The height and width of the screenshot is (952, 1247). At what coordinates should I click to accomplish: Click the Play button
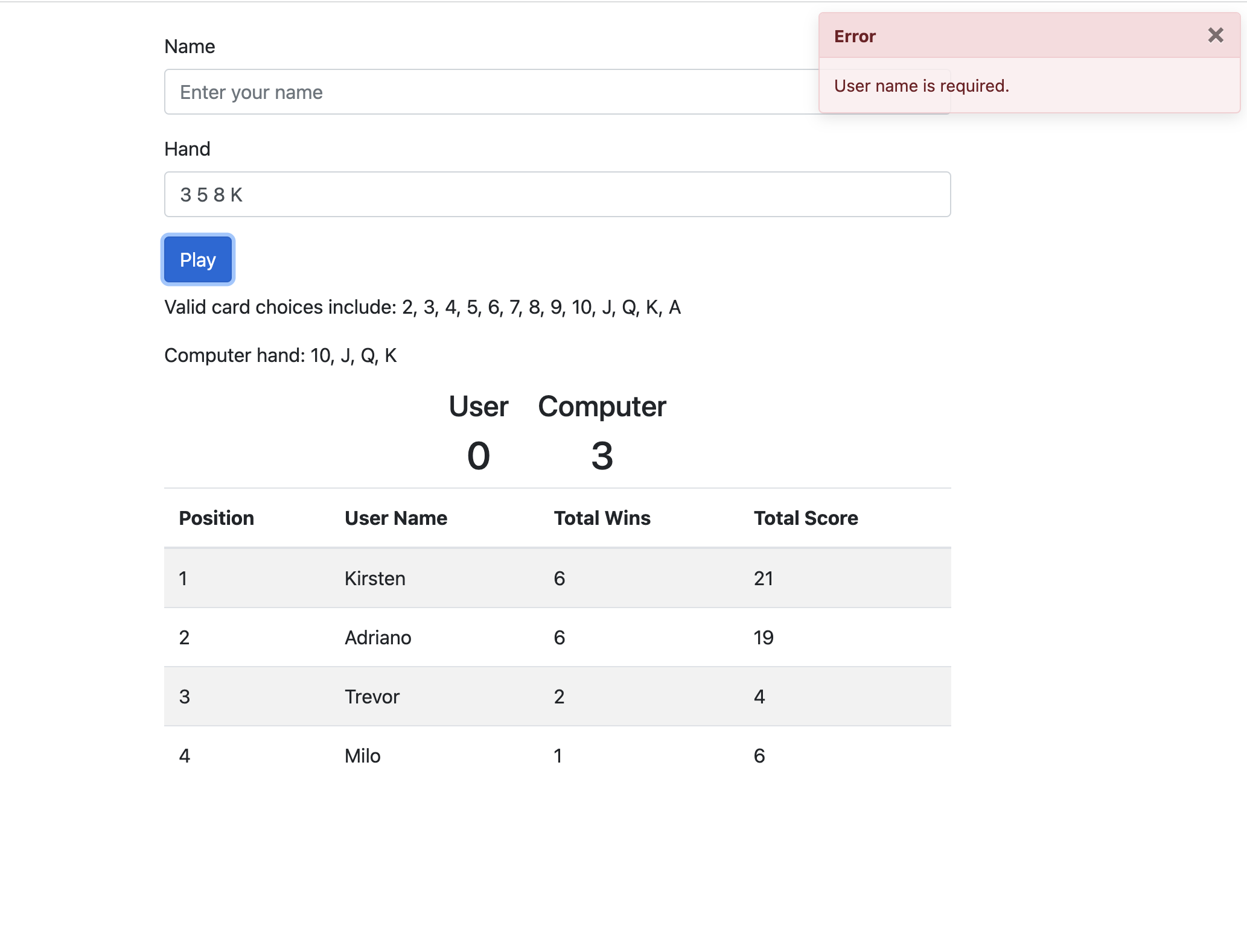197,259
